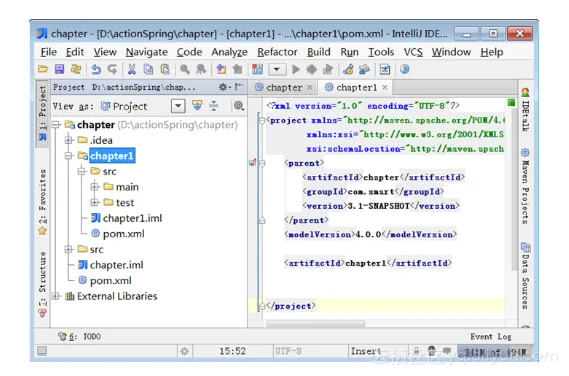569x376 pixels.
Task: Toggle the Data Sources side panel
Action: pyautogui.click(x=525, y=276)
